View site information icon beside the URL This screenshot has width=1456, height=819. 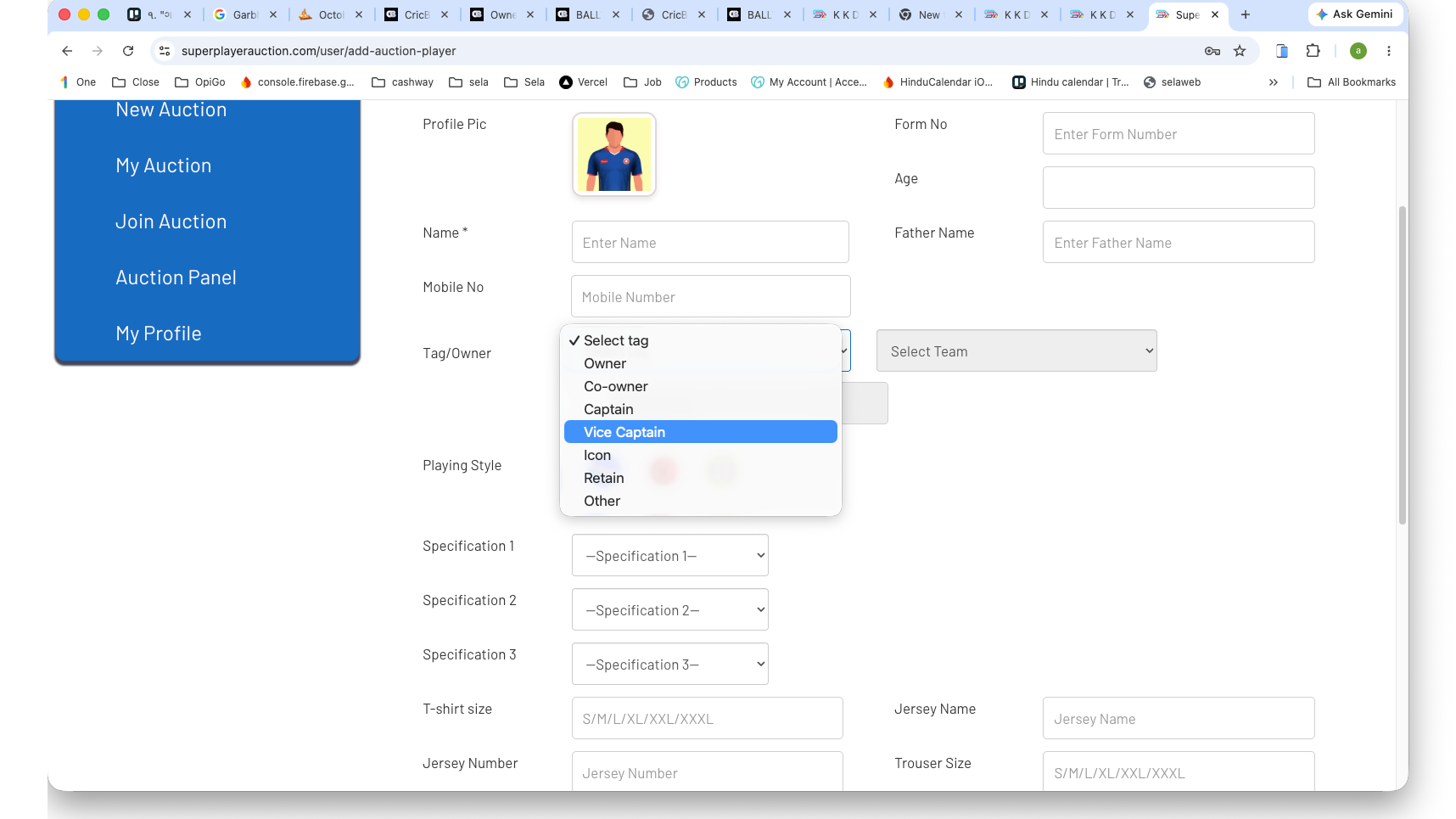[165, 51]
